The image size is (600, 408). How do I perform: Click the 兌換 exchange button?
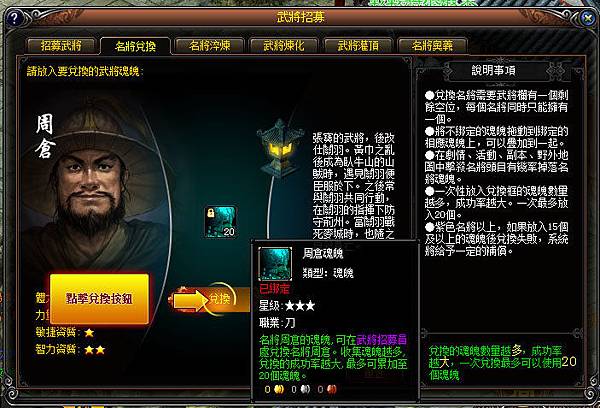220,299
